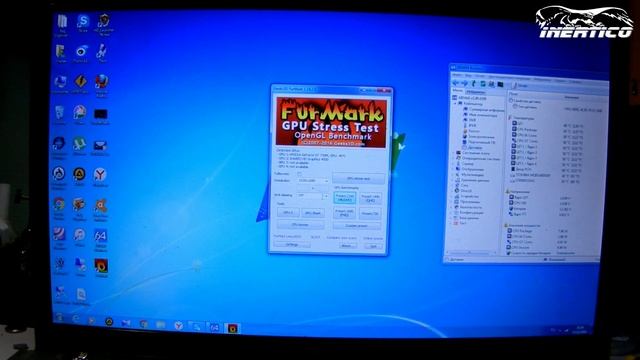The width and height of the screenshot is (640, 360).
Task: Click the FurMark banner image
Action: pos(331,122)
